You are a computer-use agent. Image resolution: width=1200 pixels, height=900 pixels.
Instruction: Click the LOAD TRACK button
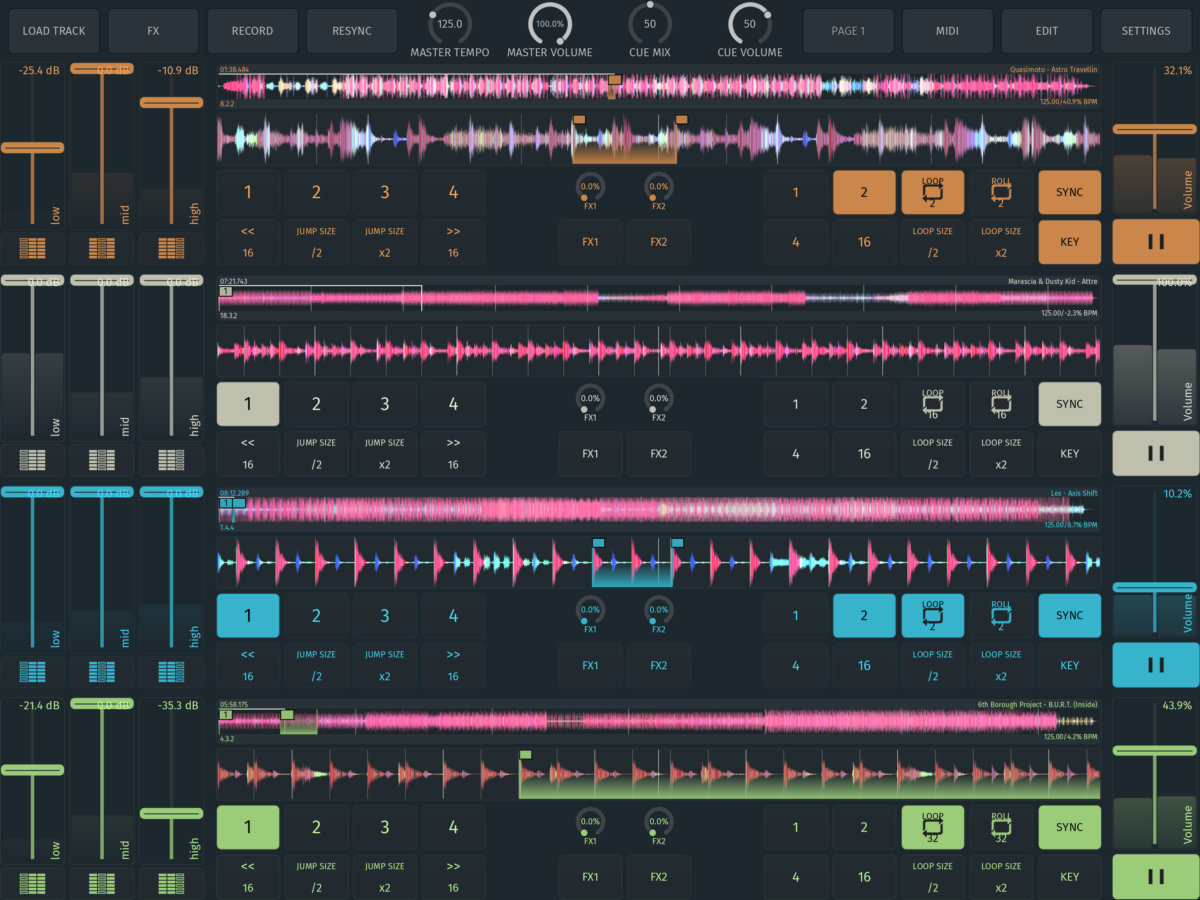[54, 31]
